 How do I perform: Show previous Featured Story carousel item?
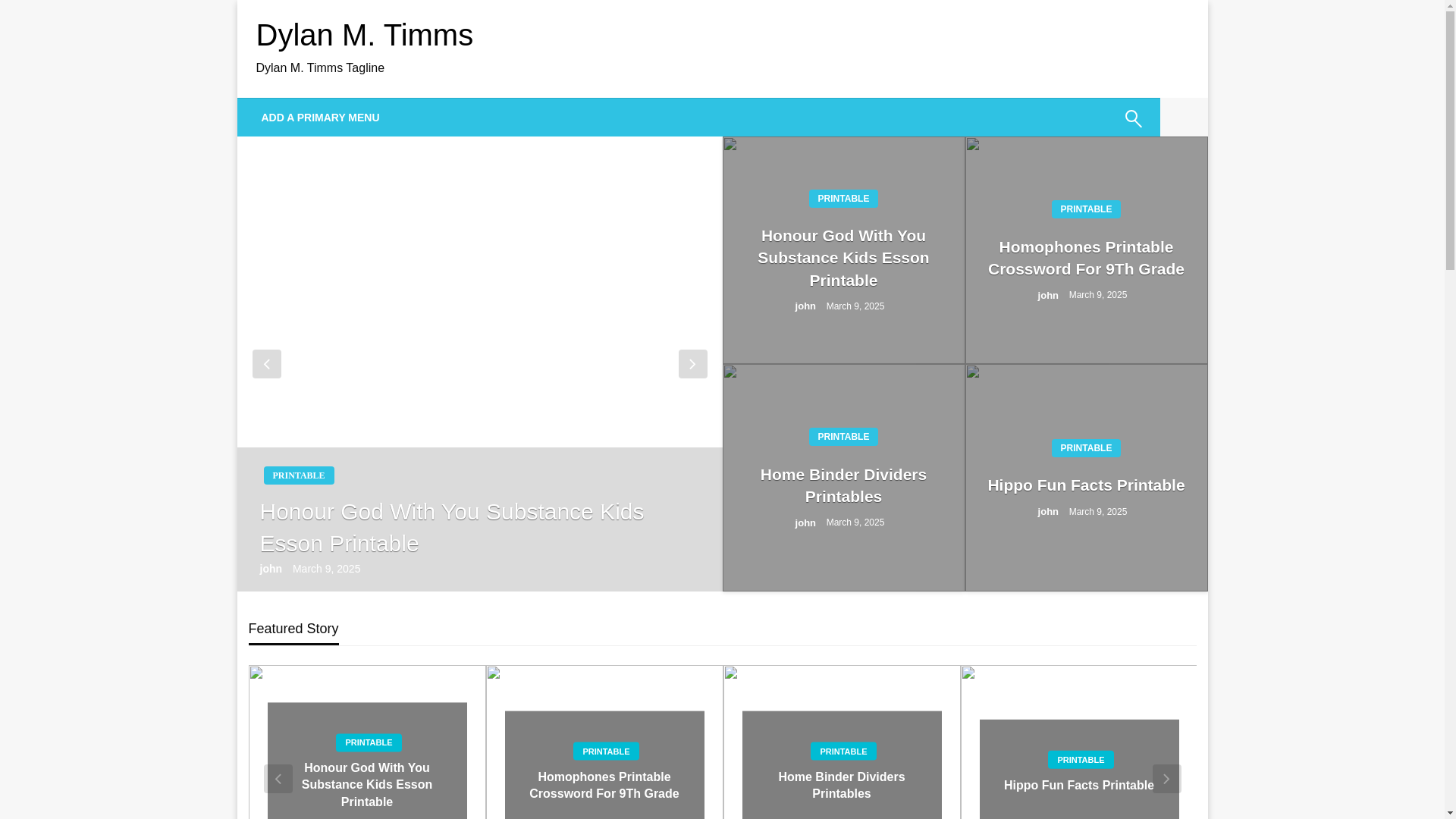pyautogui.click(x=278, y=779)
